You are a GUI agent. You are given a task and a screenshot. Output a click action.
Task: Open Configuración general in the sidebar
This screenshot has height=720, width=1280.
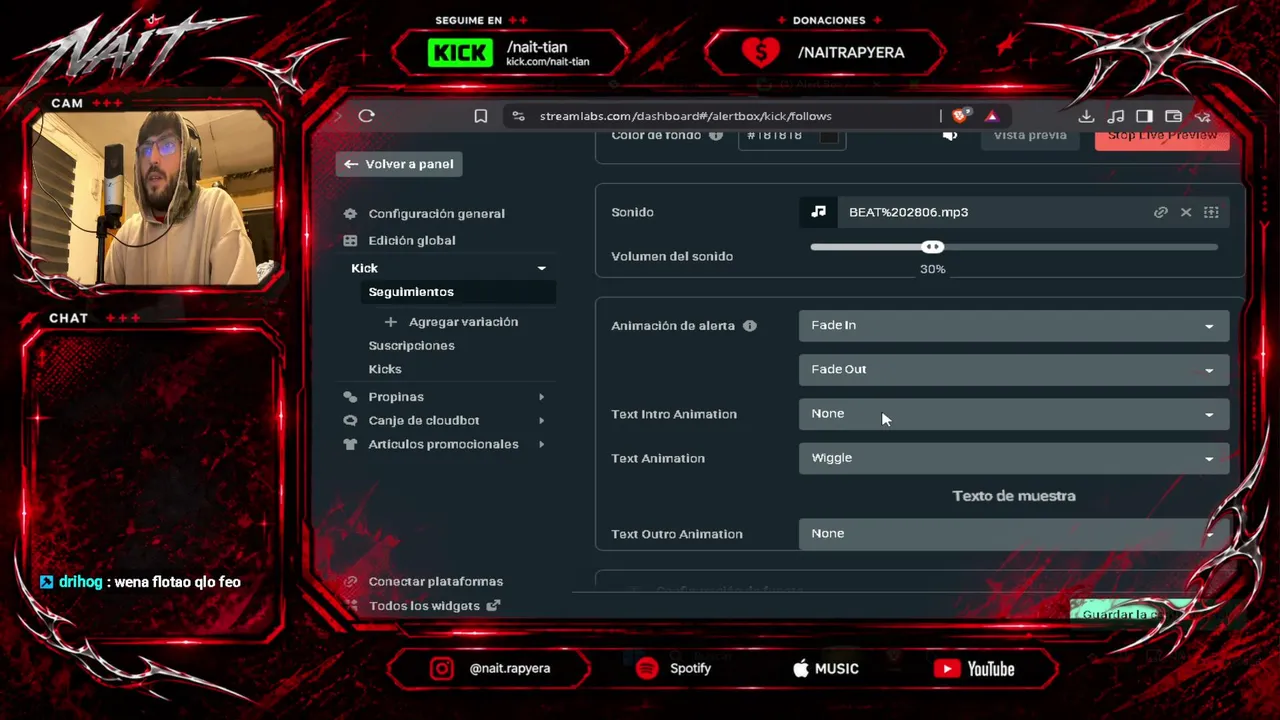(436, 214)
